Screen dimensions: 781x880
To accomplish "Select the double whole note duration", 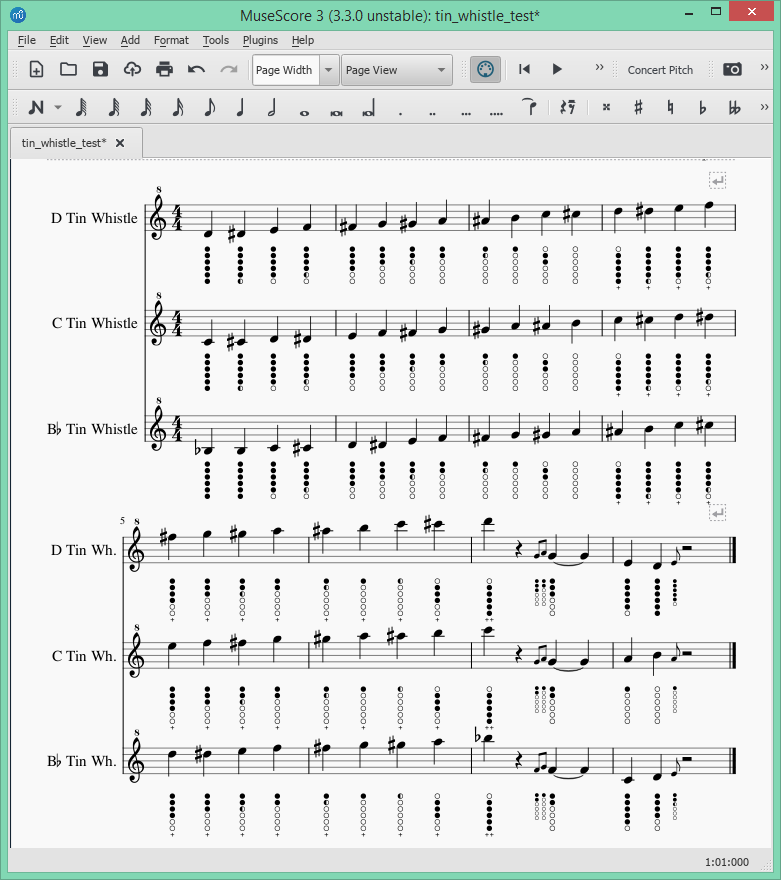I will click(336, 113).
